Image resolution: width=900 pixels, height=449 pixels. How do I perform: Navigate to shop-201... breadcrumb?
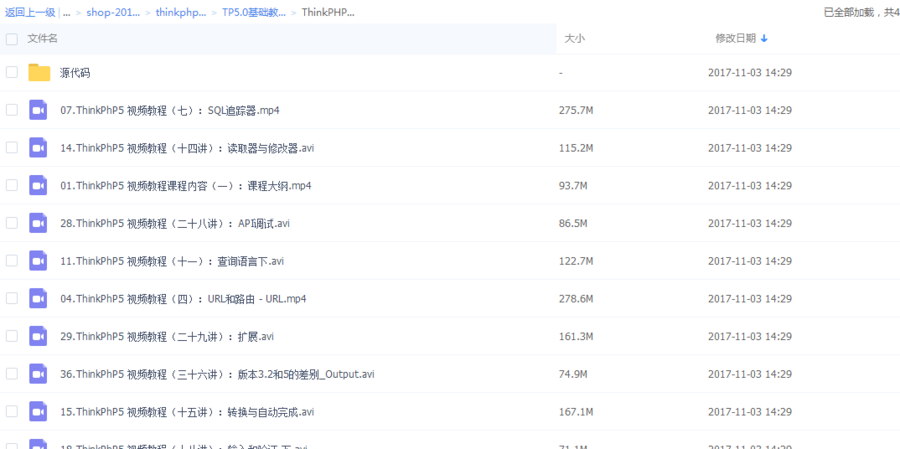coord(113,13)
